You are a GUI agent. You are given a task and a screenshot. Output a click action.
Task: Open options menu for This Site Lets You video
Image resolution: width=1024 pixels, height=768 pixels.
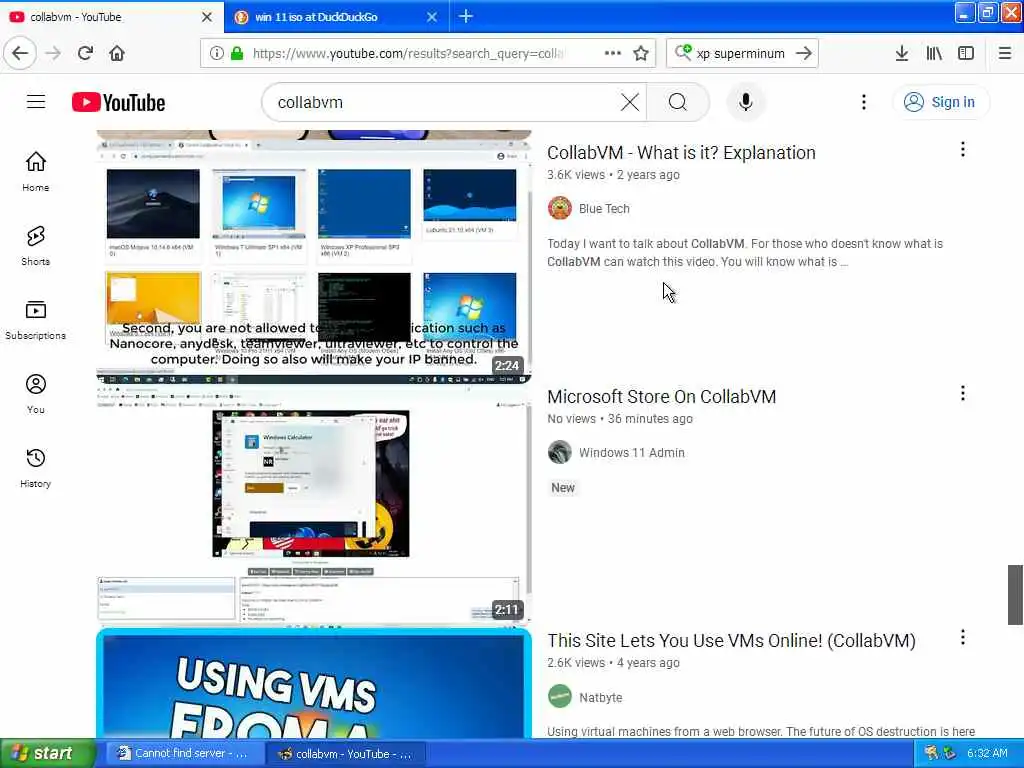coord(963,637)
